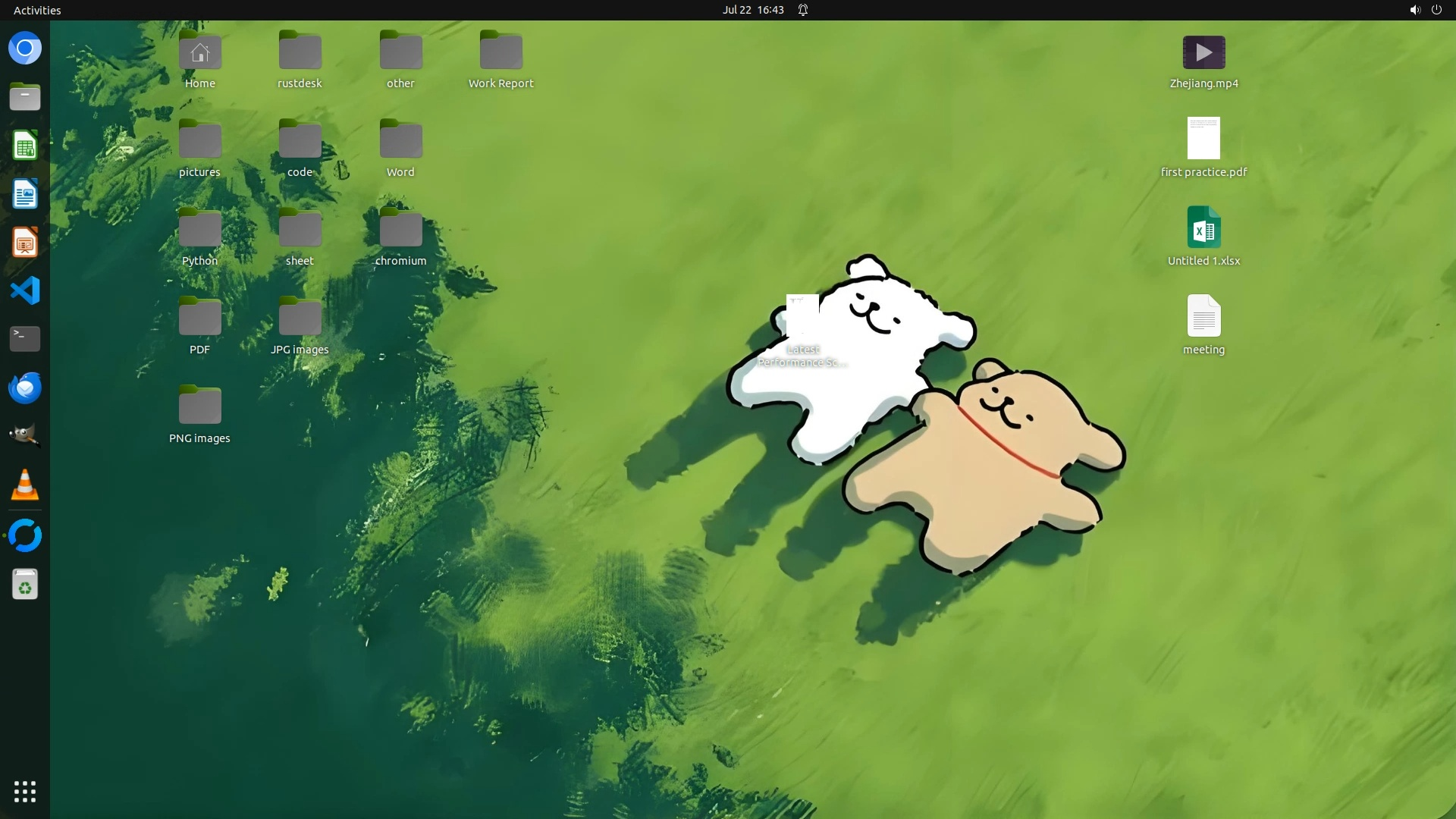Launch the Terminal from the dock
Image resolution: width=1456 pixels, height=819 pixels.
tap(25, 339)
